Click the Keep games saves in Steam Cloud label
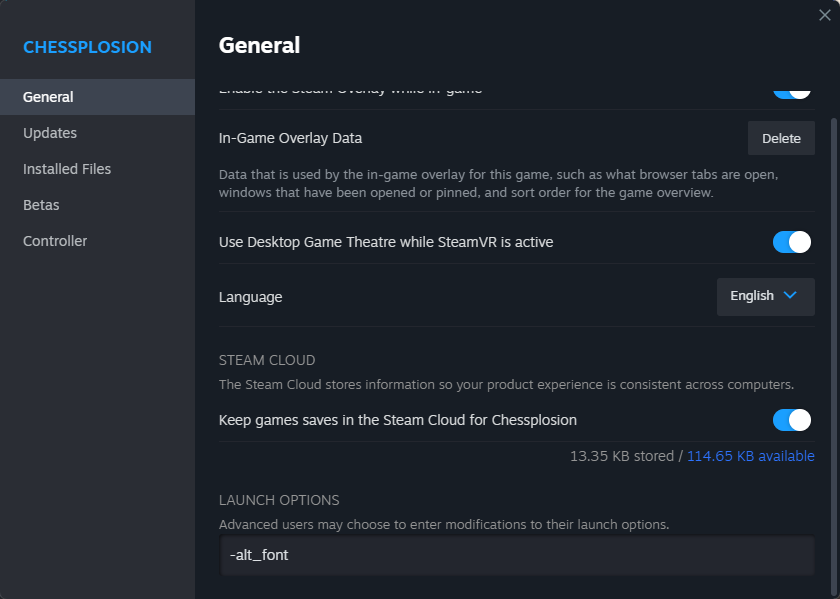The height and width of the screenshot is (599, 840). click(398, 420)
